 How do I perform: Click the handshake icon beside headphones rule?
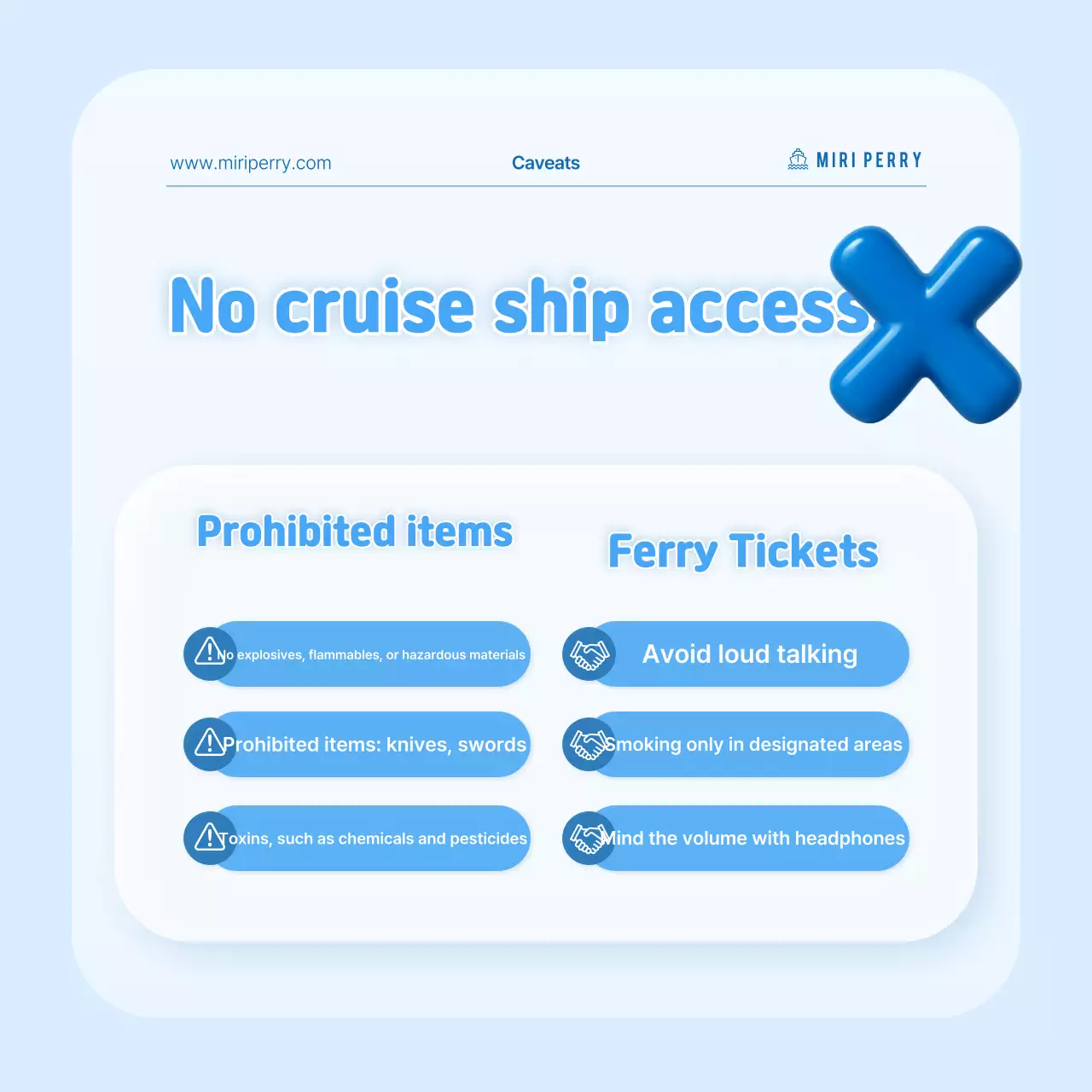pos(589,838)
